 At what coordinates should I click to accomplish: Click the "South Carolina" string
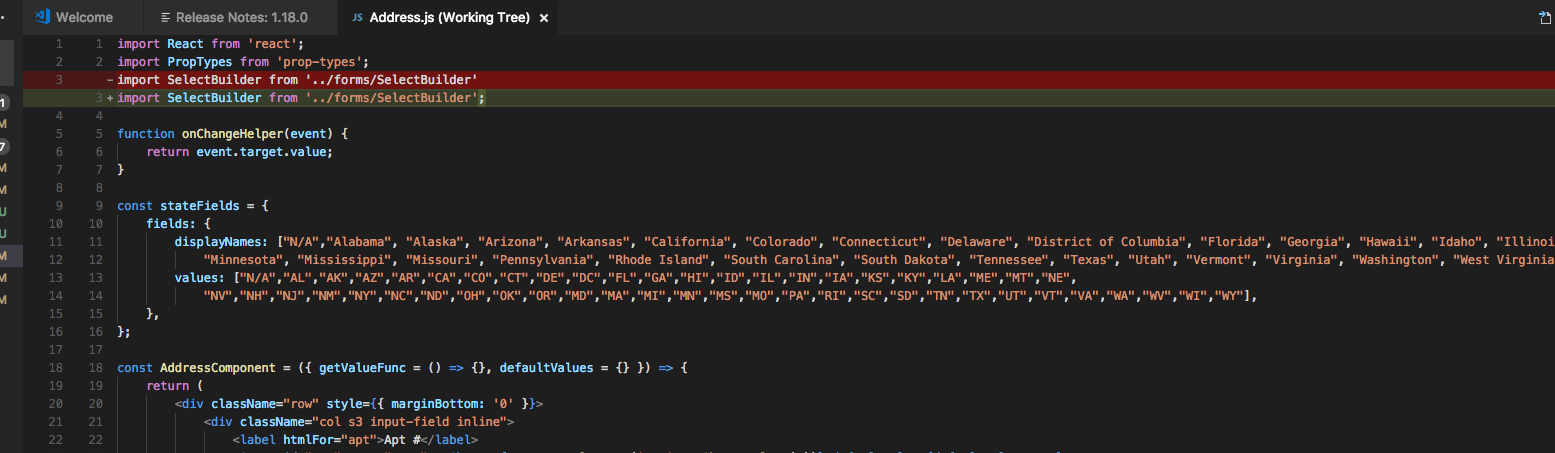781,259
